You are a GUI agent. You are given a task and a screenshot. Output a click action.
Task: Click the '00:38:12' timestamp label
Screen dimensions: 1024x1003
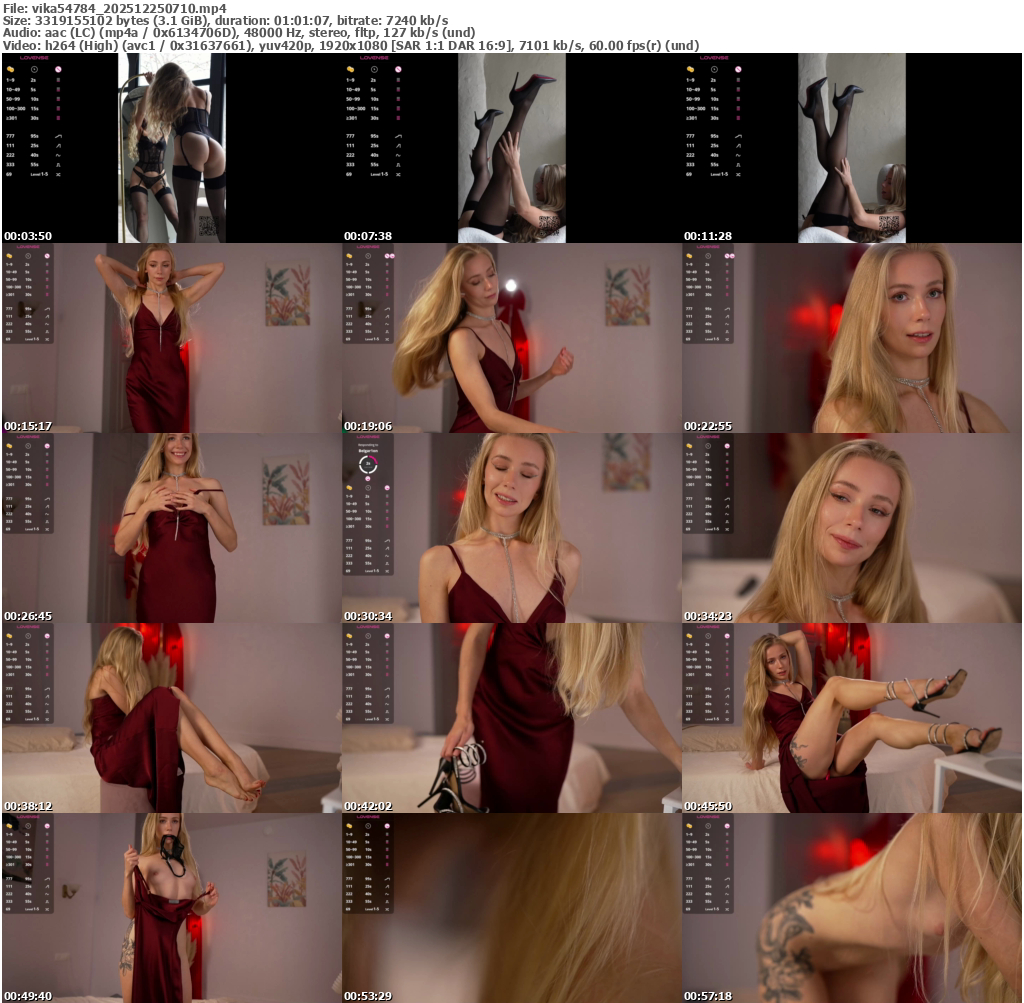[x=27, y=806]
